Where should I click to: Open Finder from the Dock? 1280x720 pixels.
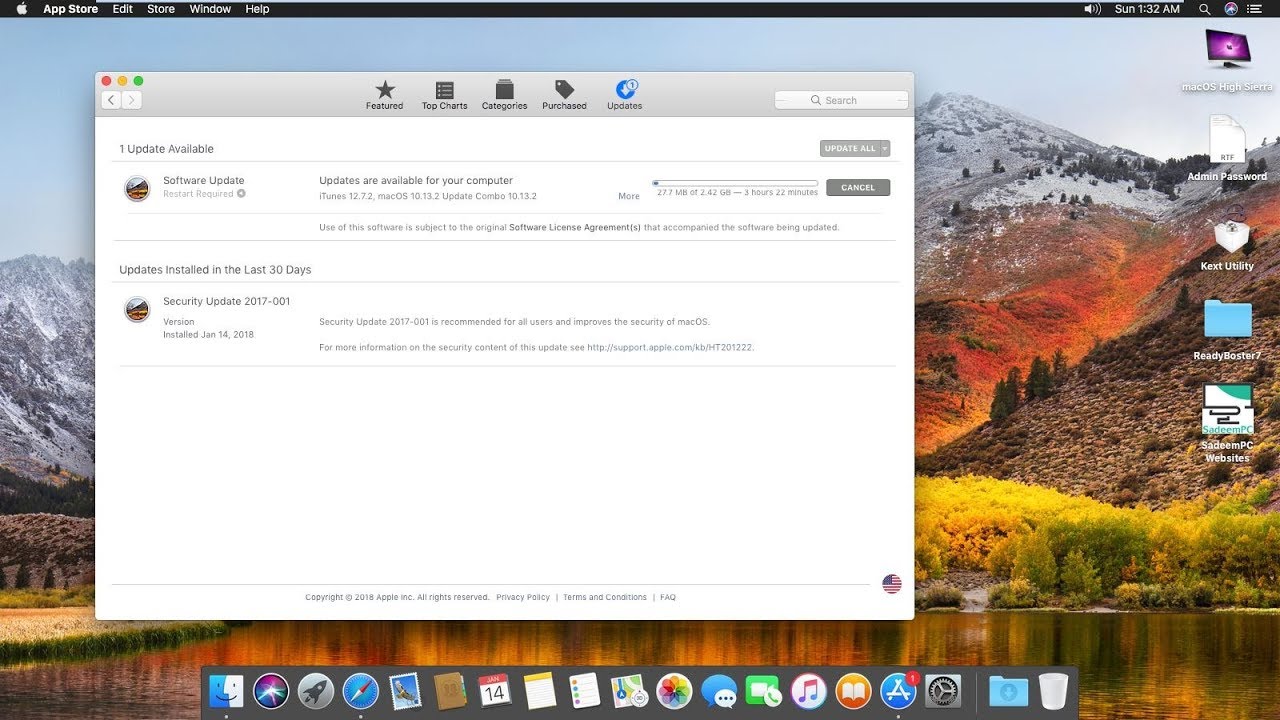click(227, 691)
